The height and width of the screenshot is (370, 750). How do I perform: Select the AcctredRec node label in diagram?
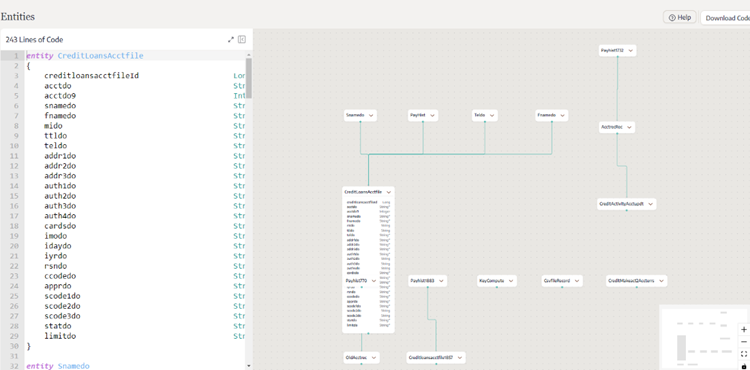612,127
